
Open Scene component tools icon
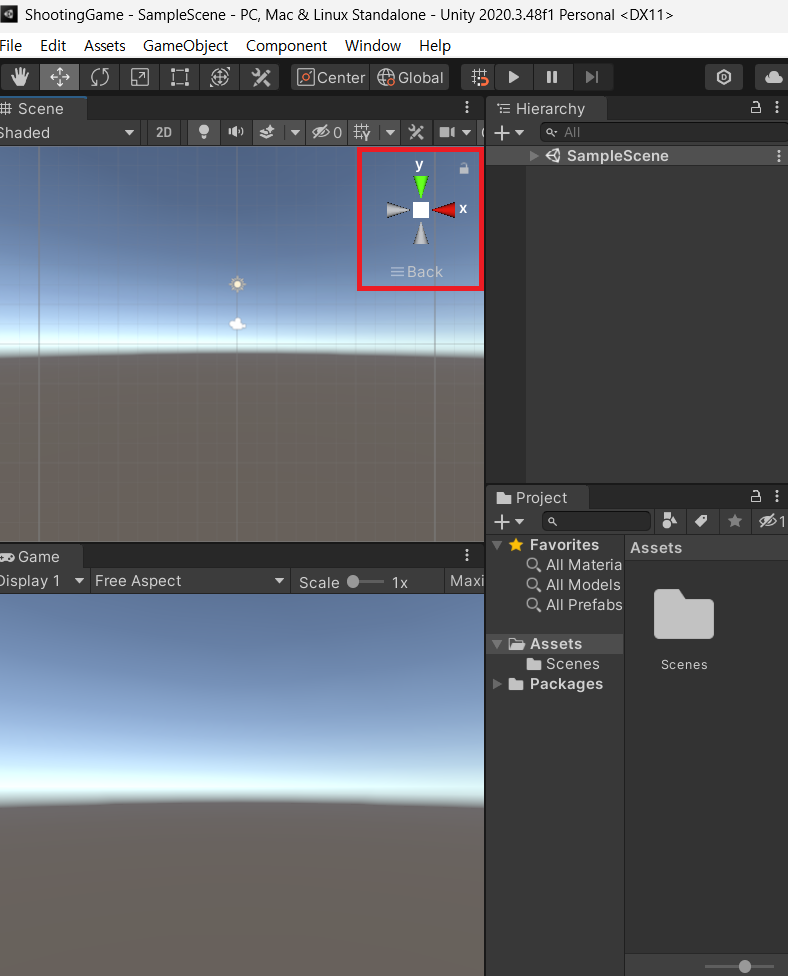pyautogui.click(x=416, y=133)
